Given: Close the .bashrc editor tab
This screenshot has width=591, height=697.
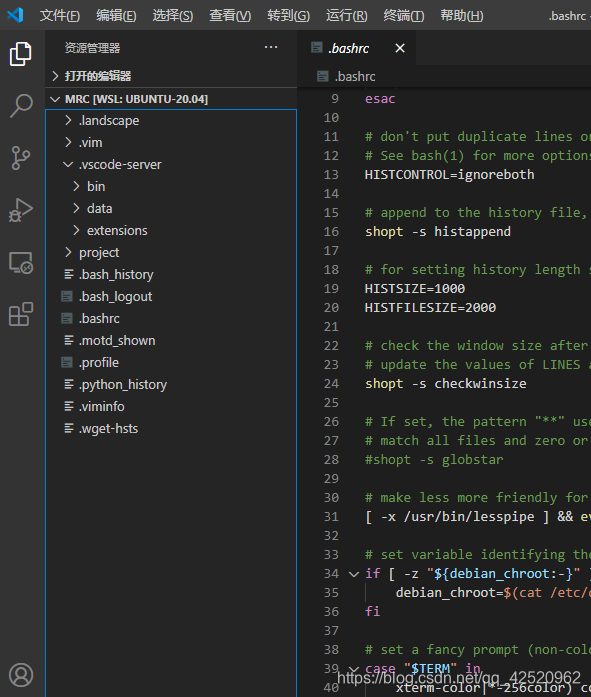Looking at the screenshot, I should 400,48.
